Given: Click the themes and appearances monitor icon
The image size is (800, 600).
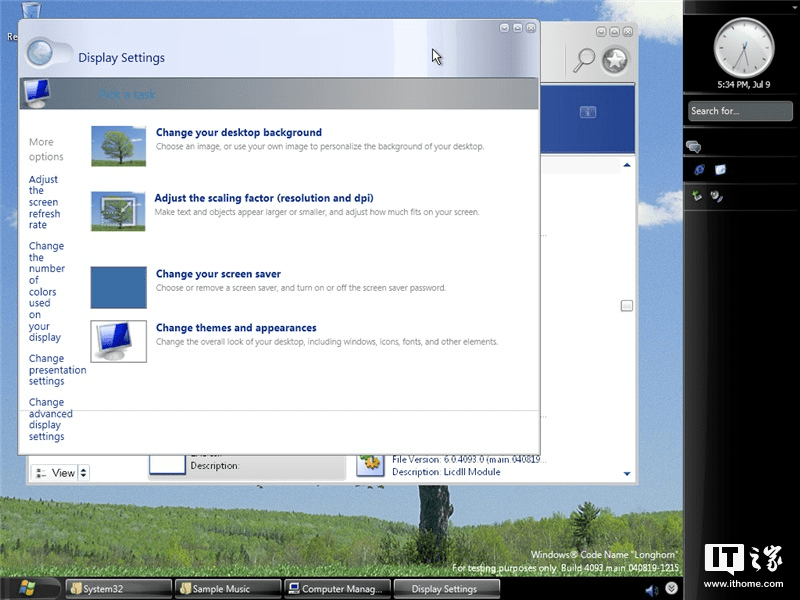Looking at the screenshot, I should [x=118, y=342].
